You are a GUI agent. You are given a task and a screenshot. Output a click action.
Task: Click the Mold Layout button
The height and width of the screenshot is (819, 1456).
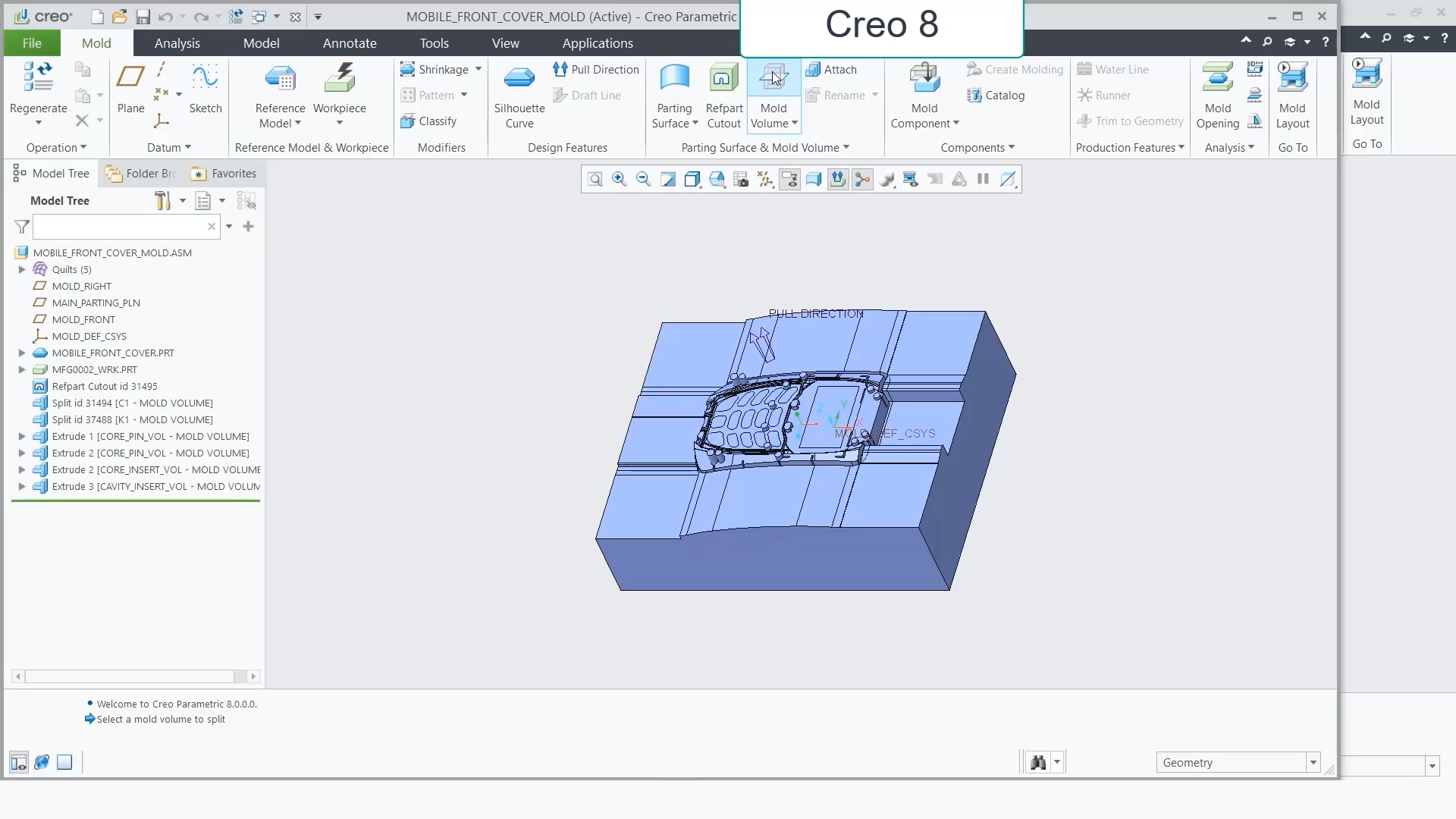point(1292,96)
